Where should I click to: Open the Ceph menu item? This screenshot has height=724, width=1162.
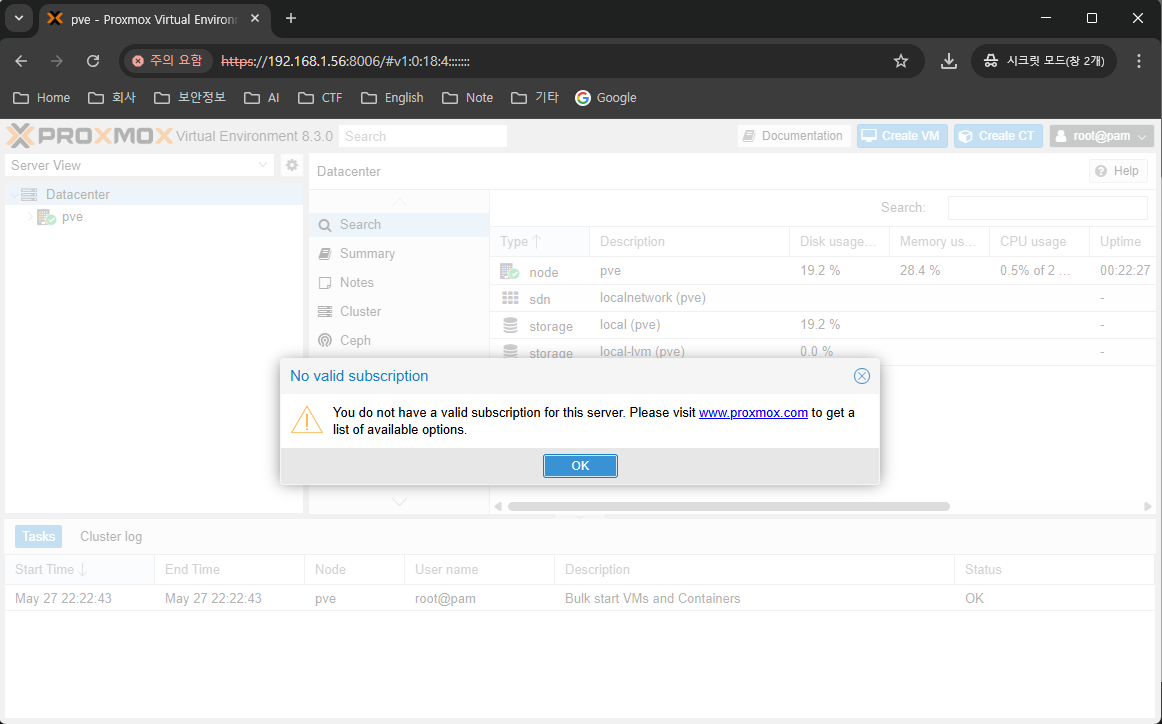399,340
